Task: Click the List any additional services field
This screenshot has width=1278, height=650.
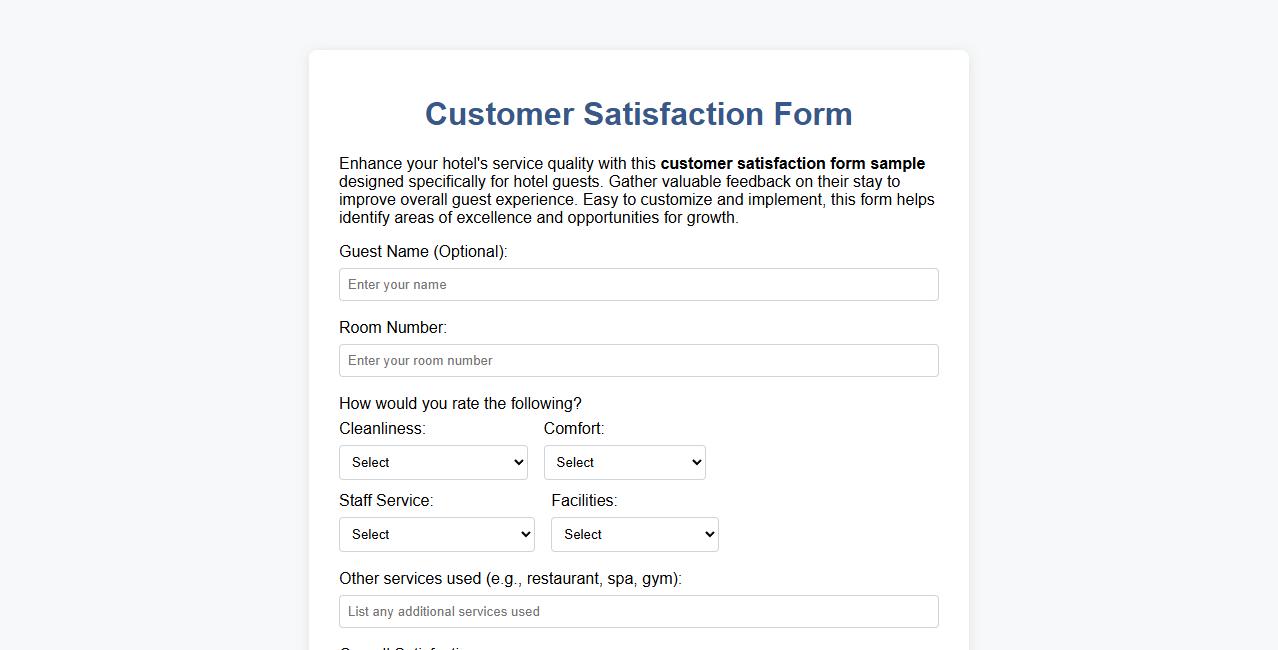Action: pos(638,611)
